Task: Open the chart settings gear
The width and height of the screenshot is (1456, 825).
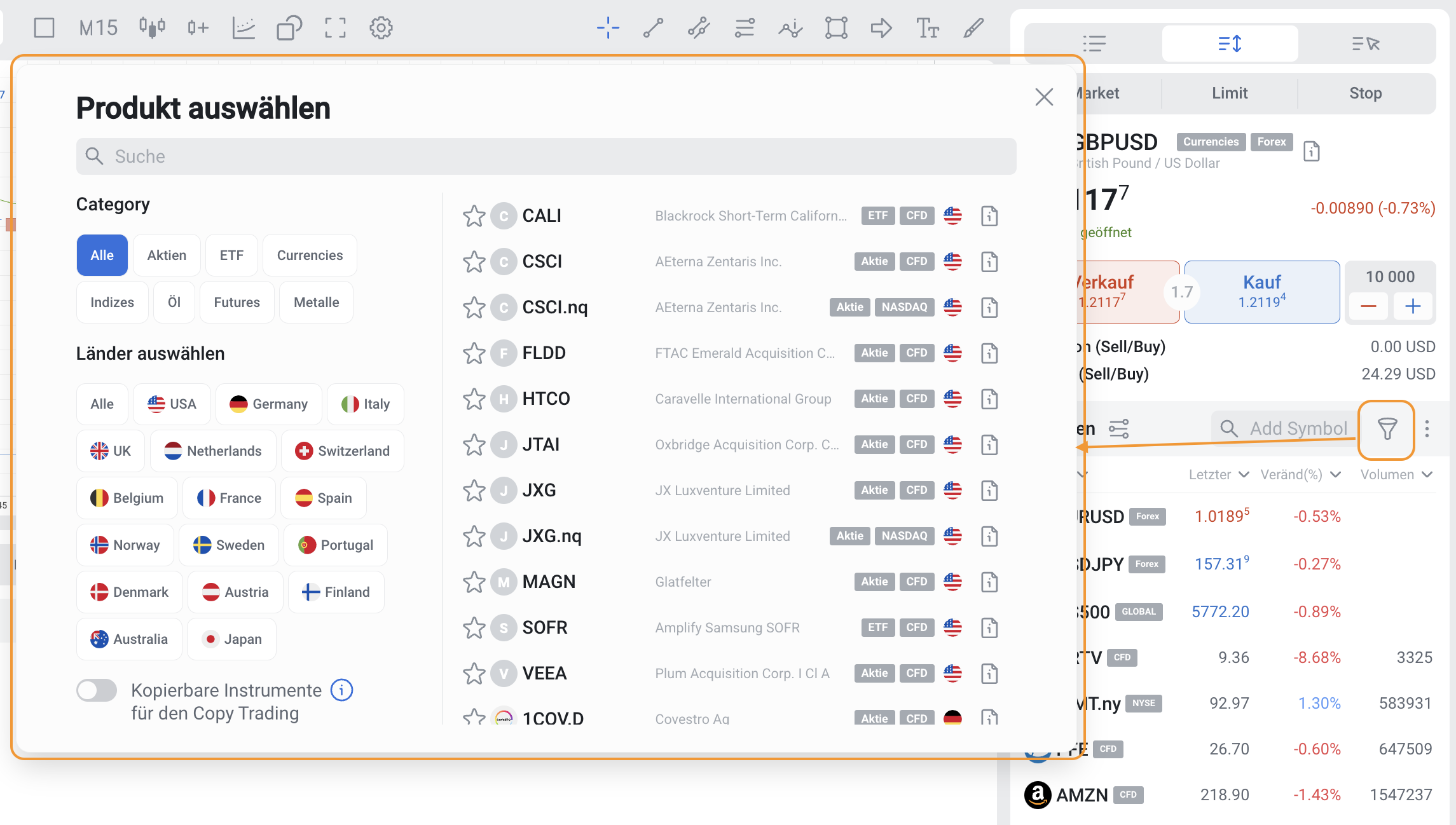Action: coord(381,28)
